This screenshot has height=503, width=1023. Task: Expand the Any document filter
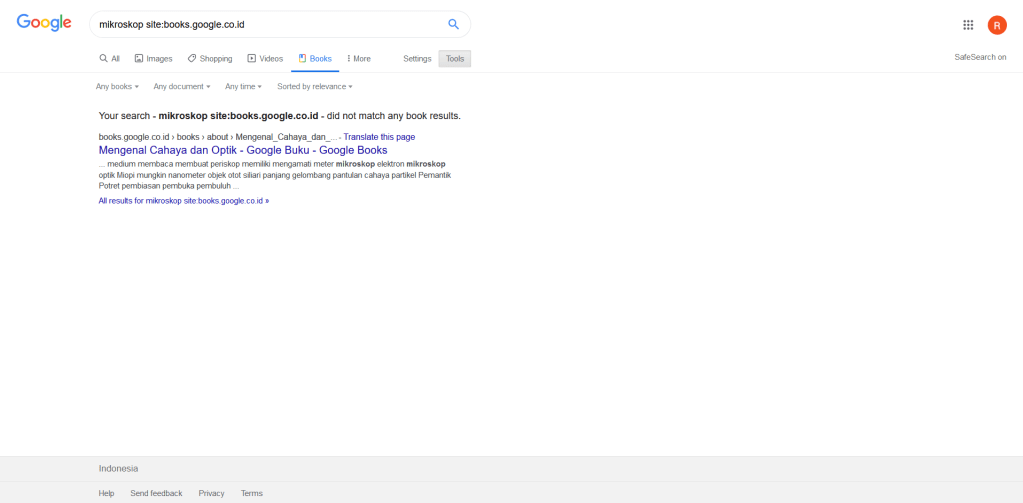tap(182, 87)
